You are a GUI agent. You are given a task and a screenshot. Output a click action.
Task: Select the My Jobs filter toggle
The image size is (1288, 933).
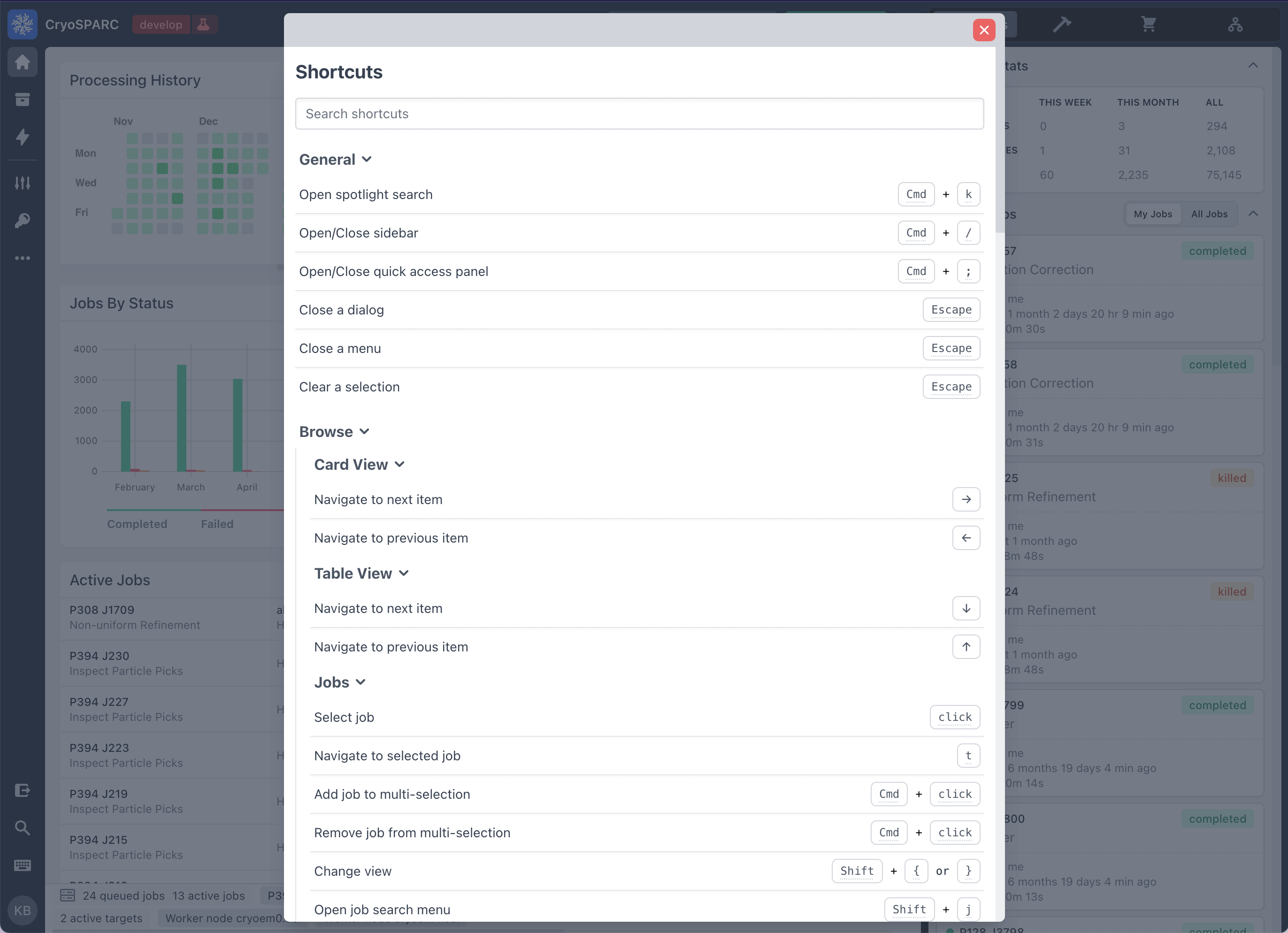(x=1153, y=214)
